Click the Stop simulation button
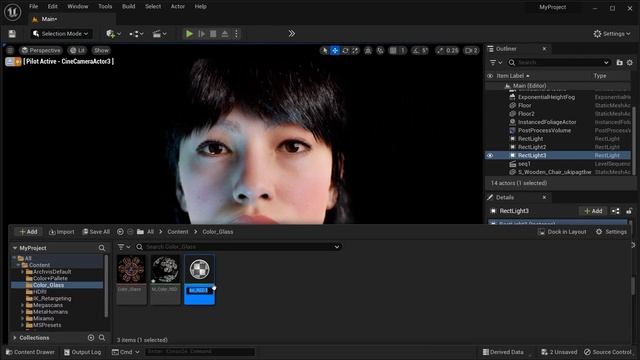This screenshot has width=640, height=360. click(x=213, y=34)
